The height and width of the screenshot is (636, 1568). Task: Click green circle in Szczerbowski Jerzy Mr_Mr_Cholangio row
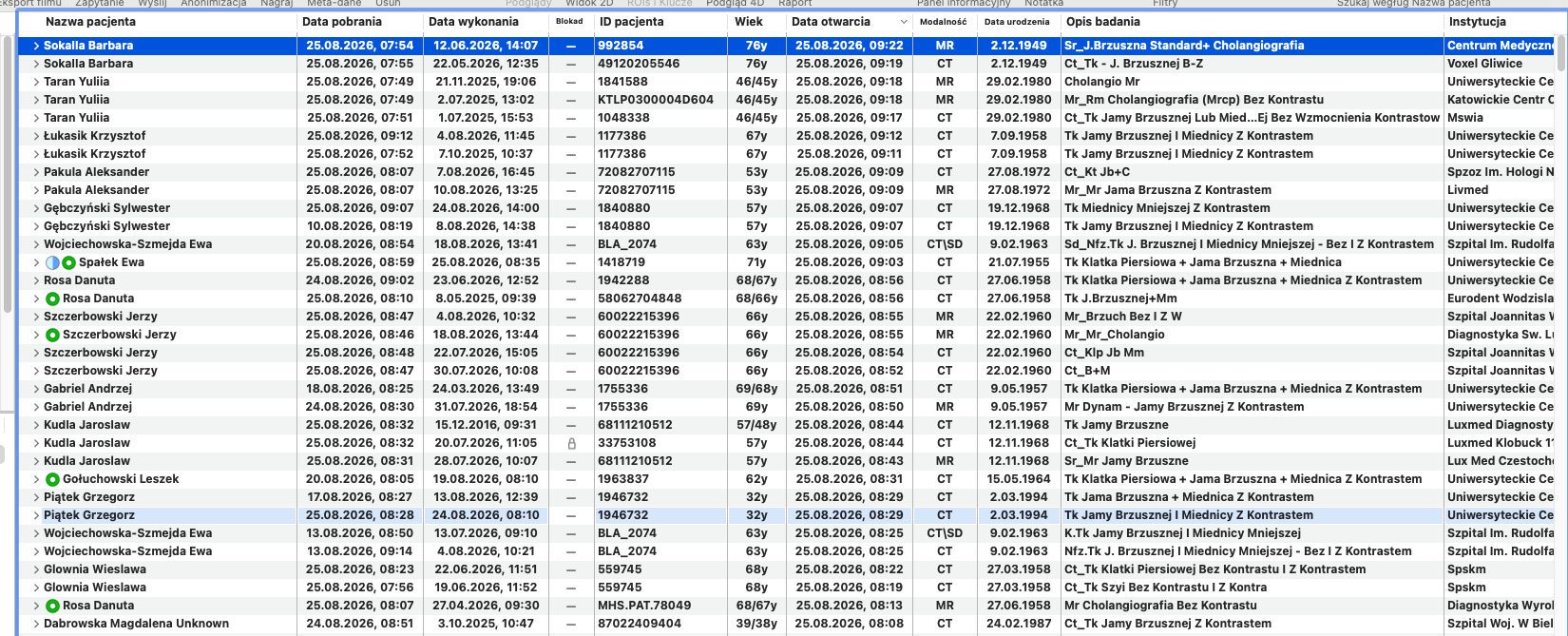coord(52,335)
